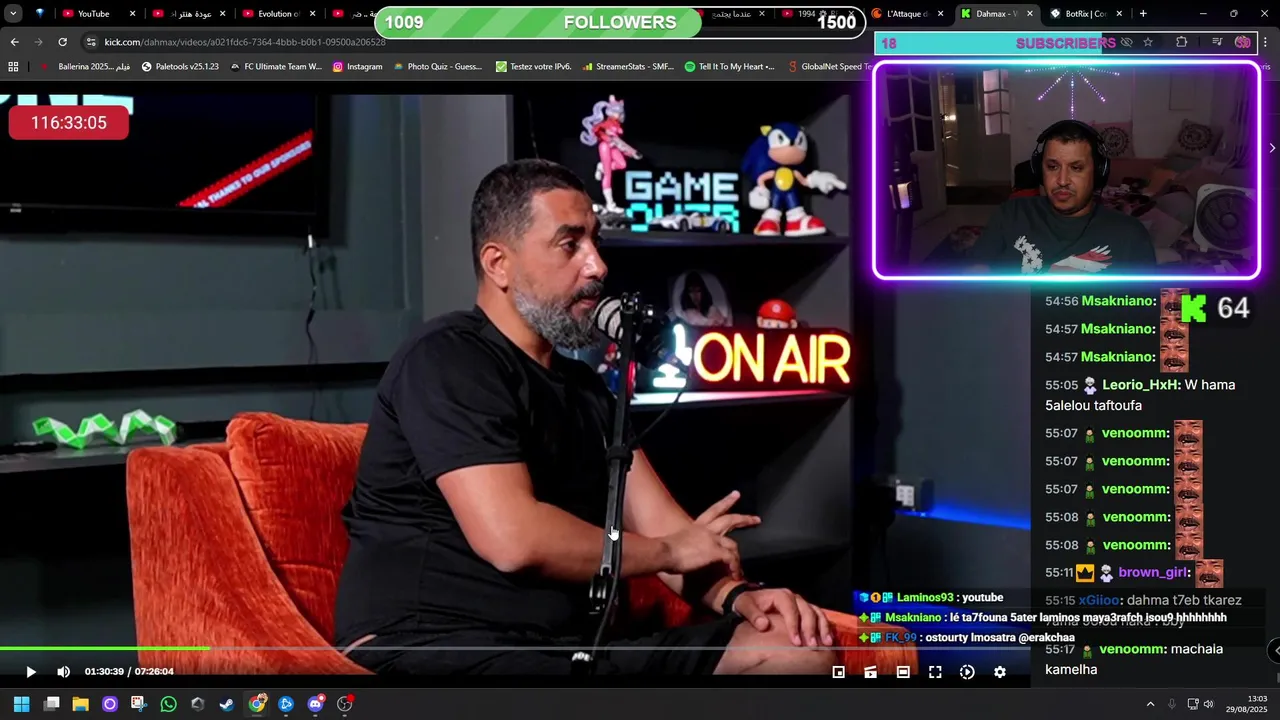The height and width of the screenshot is (720, 1280).
Task: Go forward in browser history
Action: point(38,42)
